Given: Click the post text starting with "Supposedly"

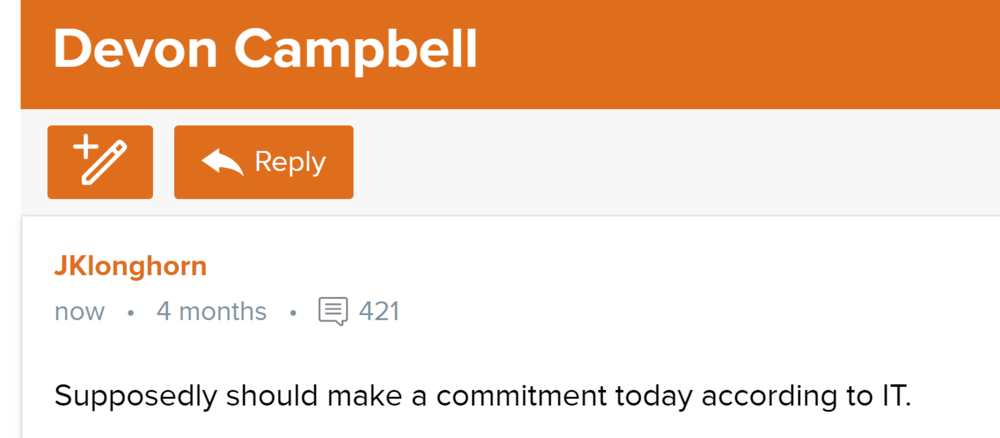Looking at the screenshot, I should tap(482, 395).
